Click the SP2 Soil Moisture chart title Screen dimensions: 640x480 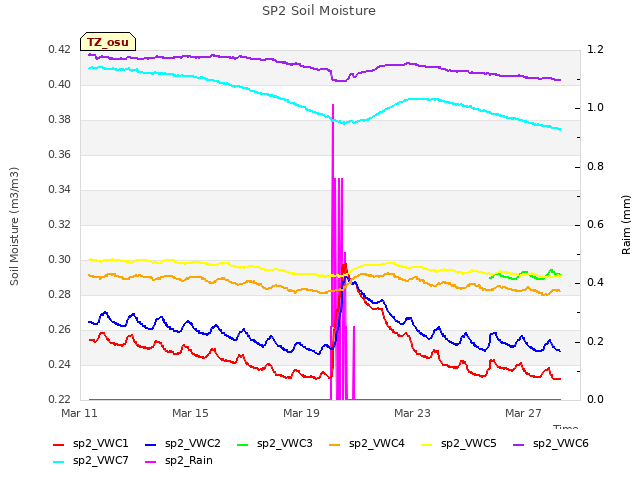pyautogui.click(x=319, y=11)
